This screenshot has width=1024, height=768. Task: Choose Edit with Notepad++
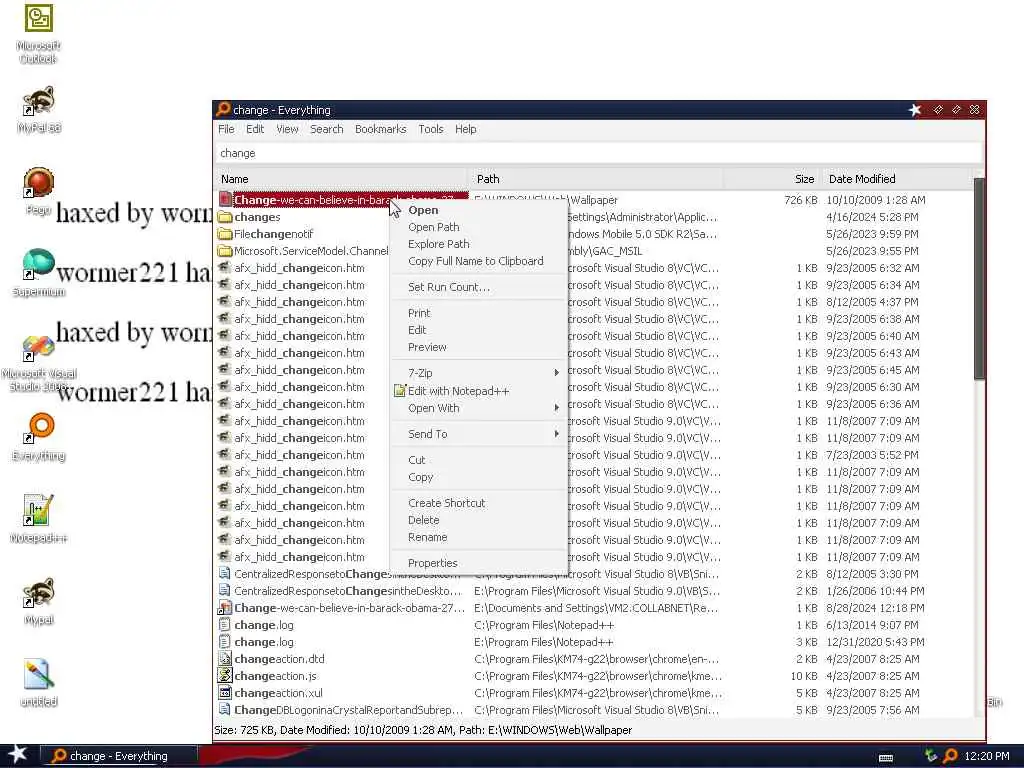point(478,391)
